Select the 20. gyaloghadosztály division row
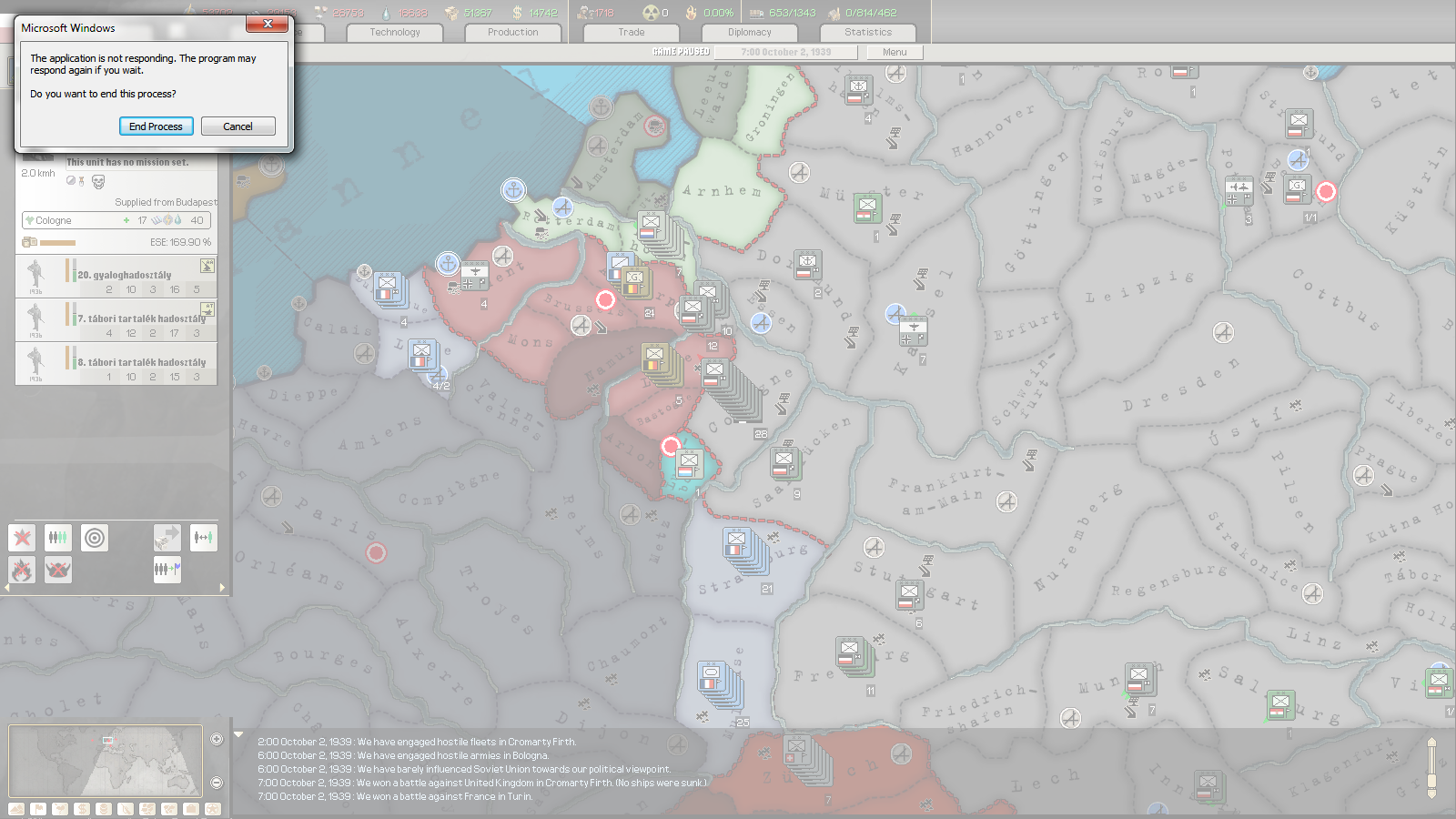The height and width of the screenshot is (819, 1456). pos(116,276)
